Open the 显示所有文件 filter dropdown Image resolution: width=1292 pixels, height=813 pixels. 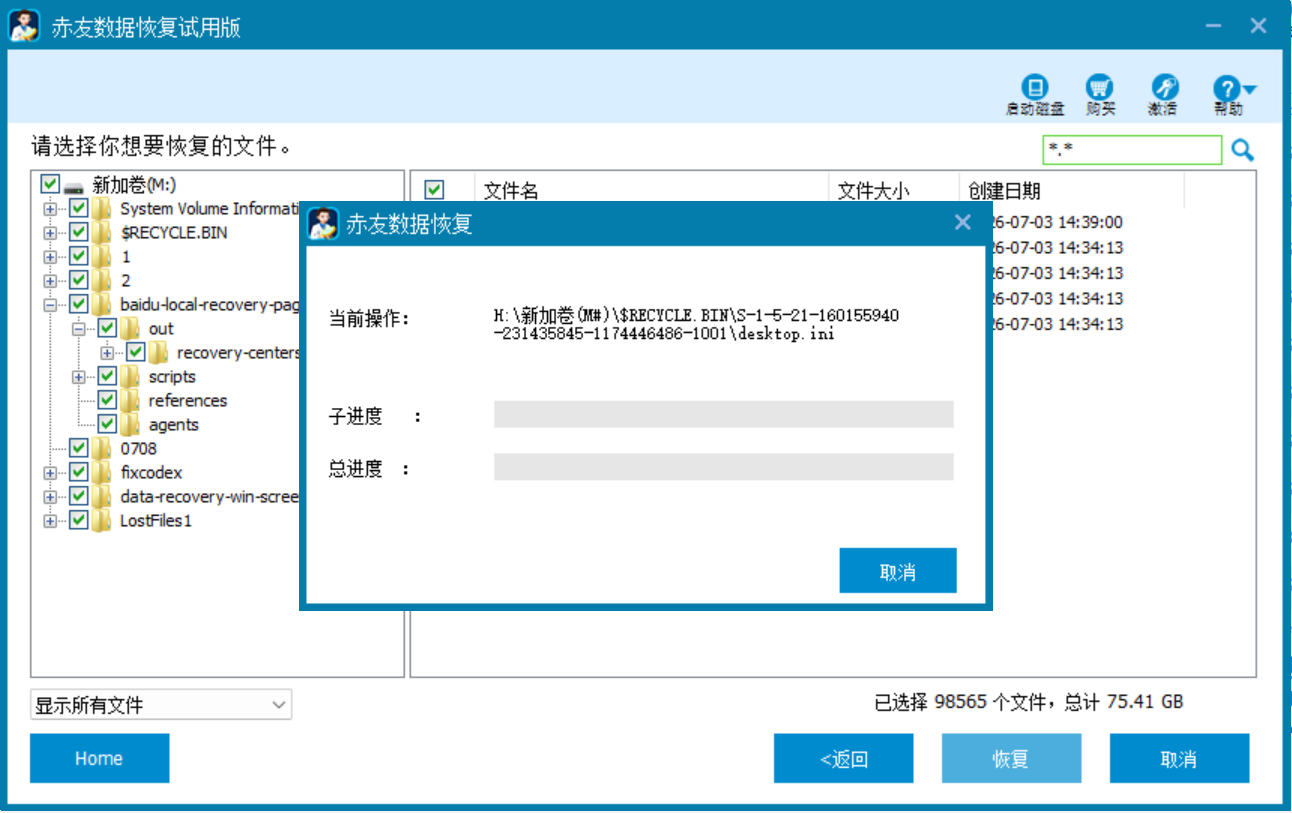(x=161, y=705)
